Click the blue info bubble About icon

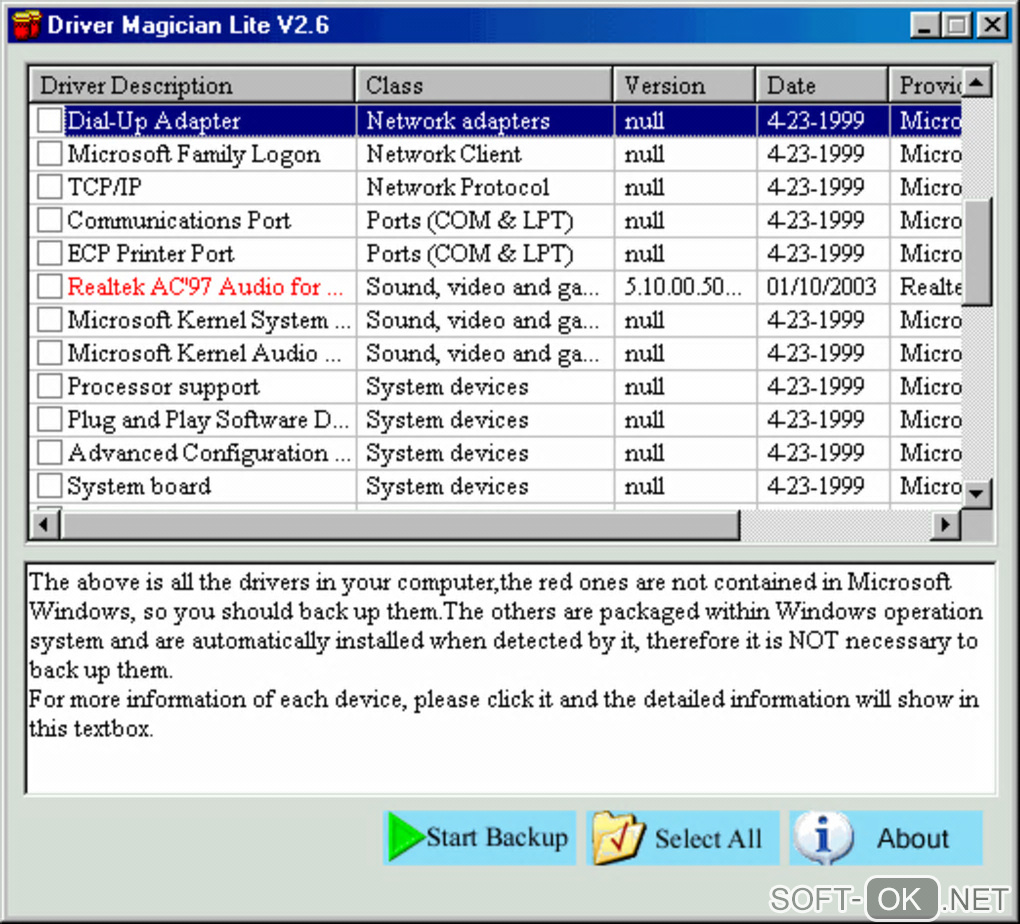(x=824, y=837)
